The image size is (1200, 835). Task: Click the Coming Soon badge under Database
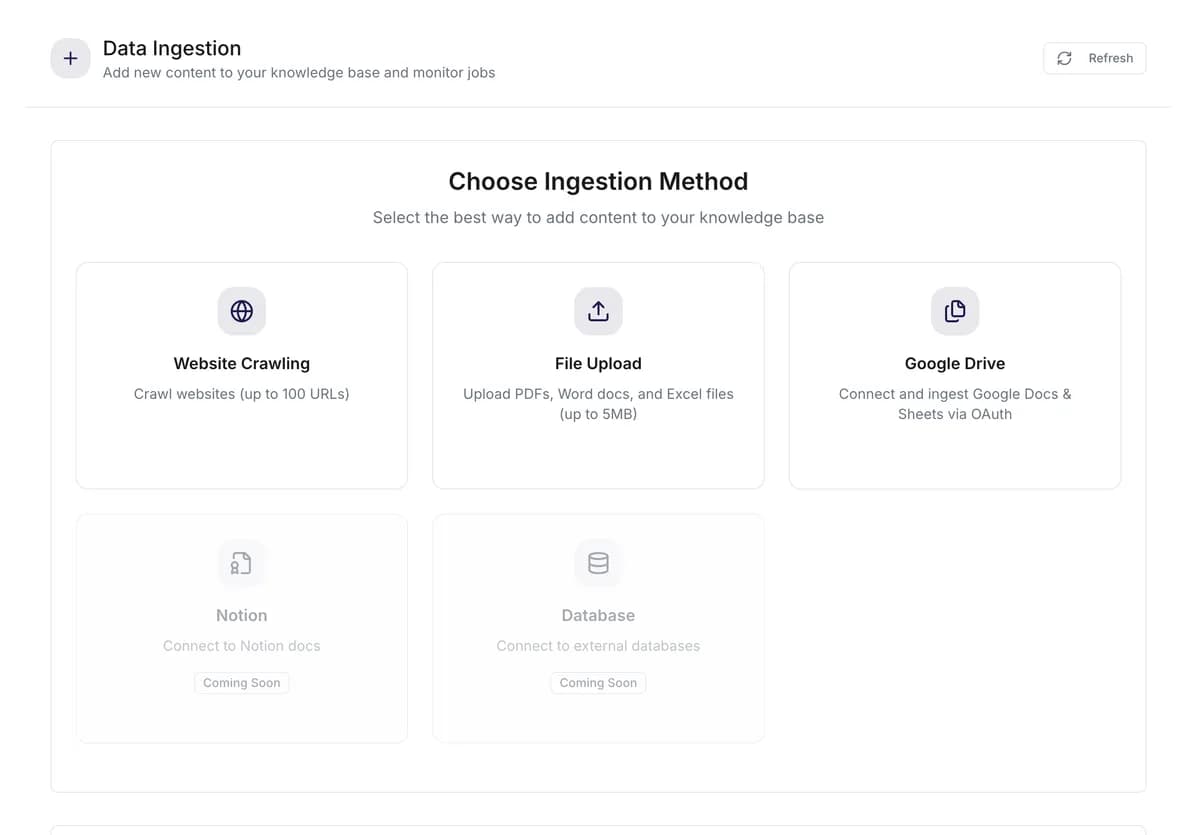click(598, 683)
